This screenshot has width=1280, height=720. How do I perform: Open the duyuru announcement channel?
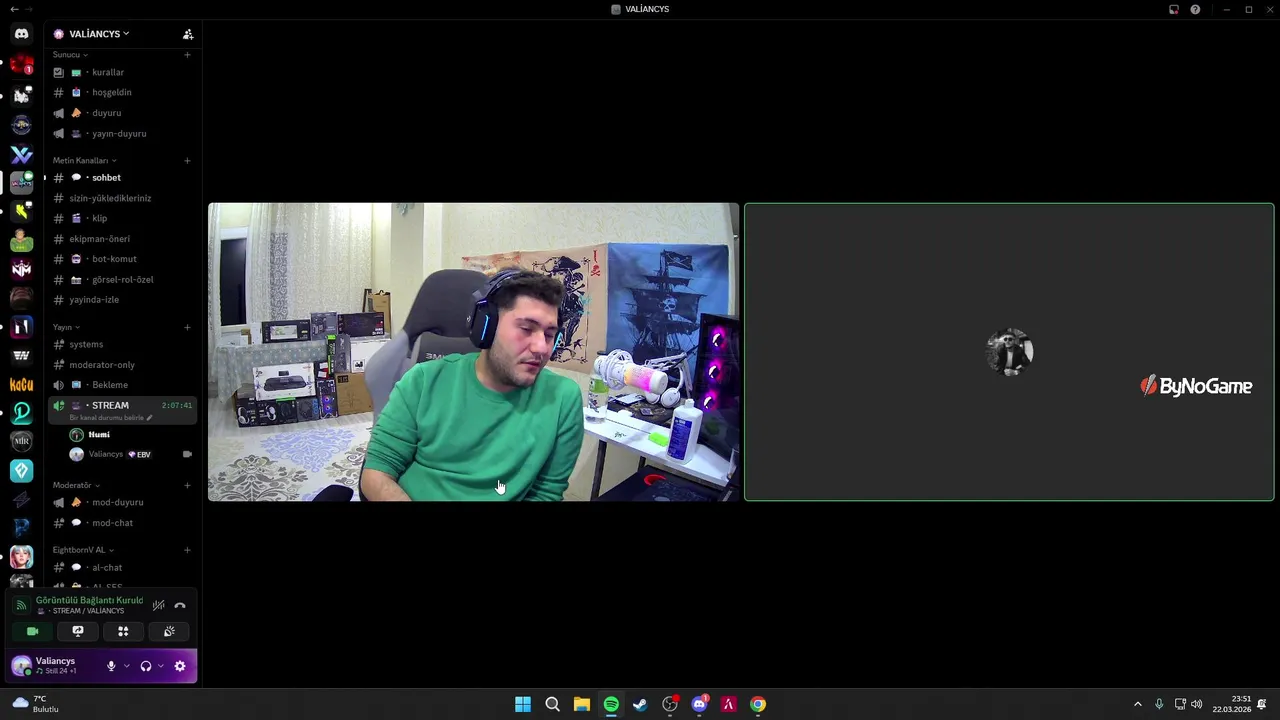point(122,113)
